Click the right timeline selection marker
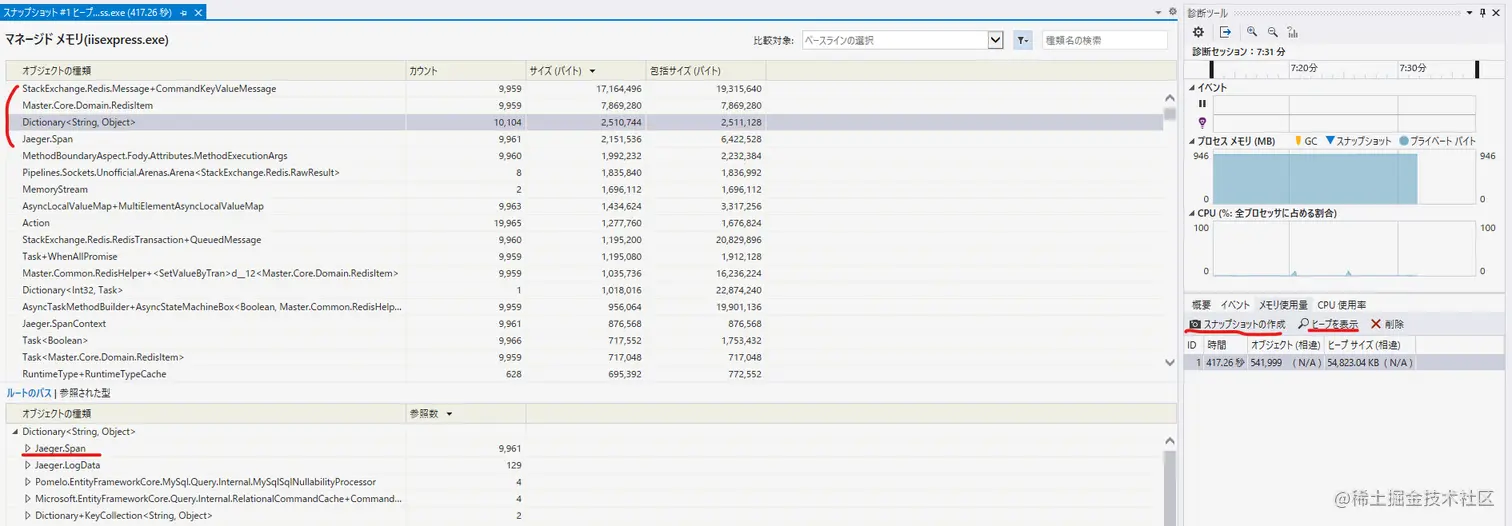Image resolution: width=1512 pixels, height=526 pixels. (1477, 69)
